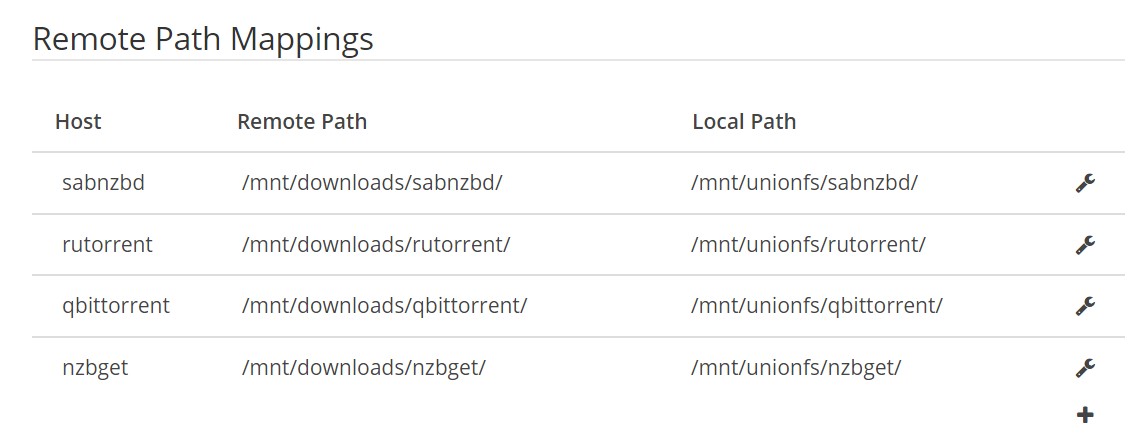Screen dimensions: 1134x444
Task: Select the nzbget host entry
Action: pos(95,368)
